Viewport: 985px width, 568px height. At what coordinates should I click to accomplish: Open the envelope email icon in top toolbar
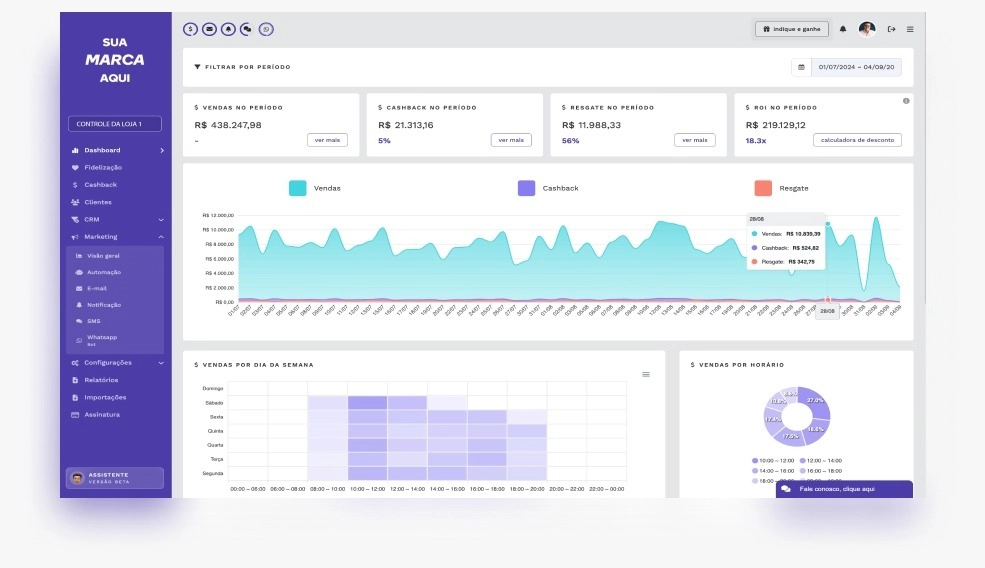coord(209,29)
